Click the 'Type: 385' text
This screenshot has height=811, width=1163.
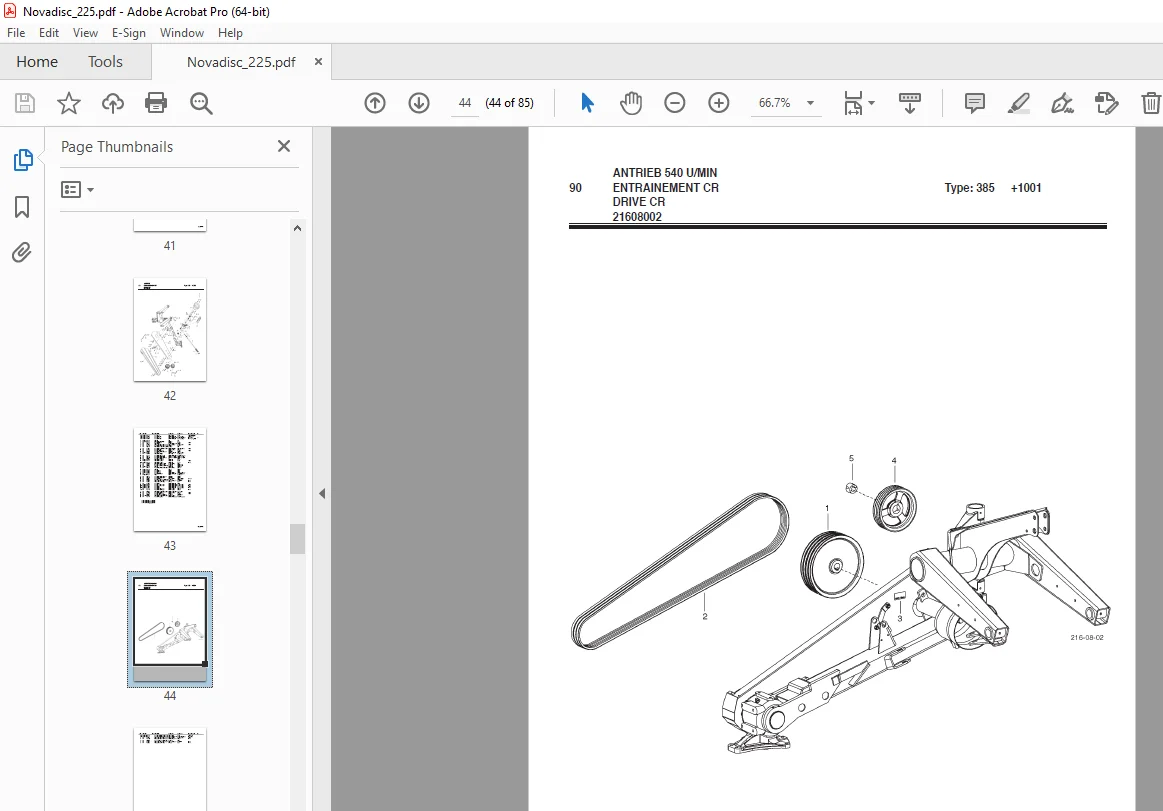pyautogui.click(x=969, y=188)
